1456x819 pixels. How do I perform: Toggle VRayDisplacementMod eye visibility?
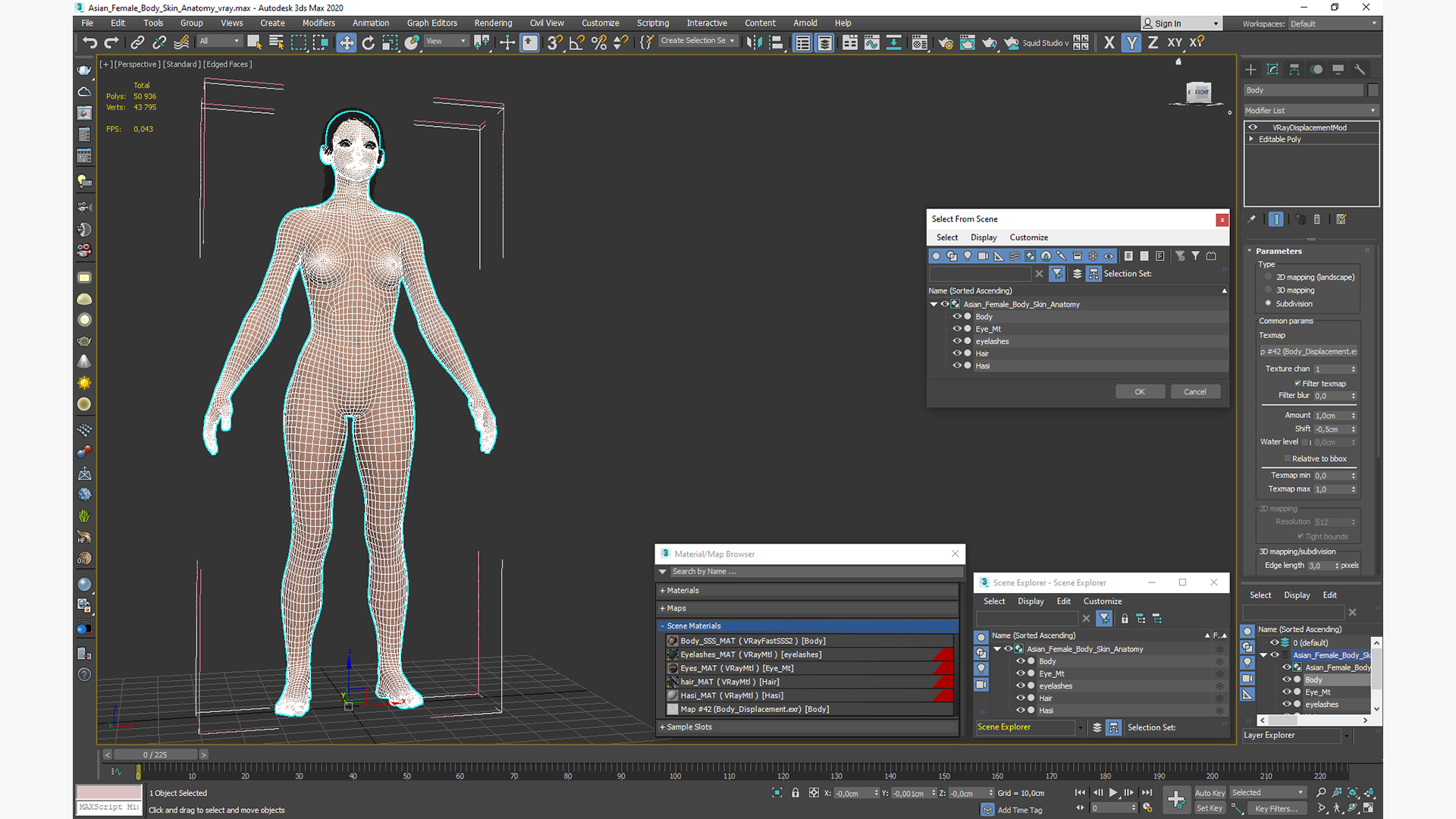tap(1253, 127)
